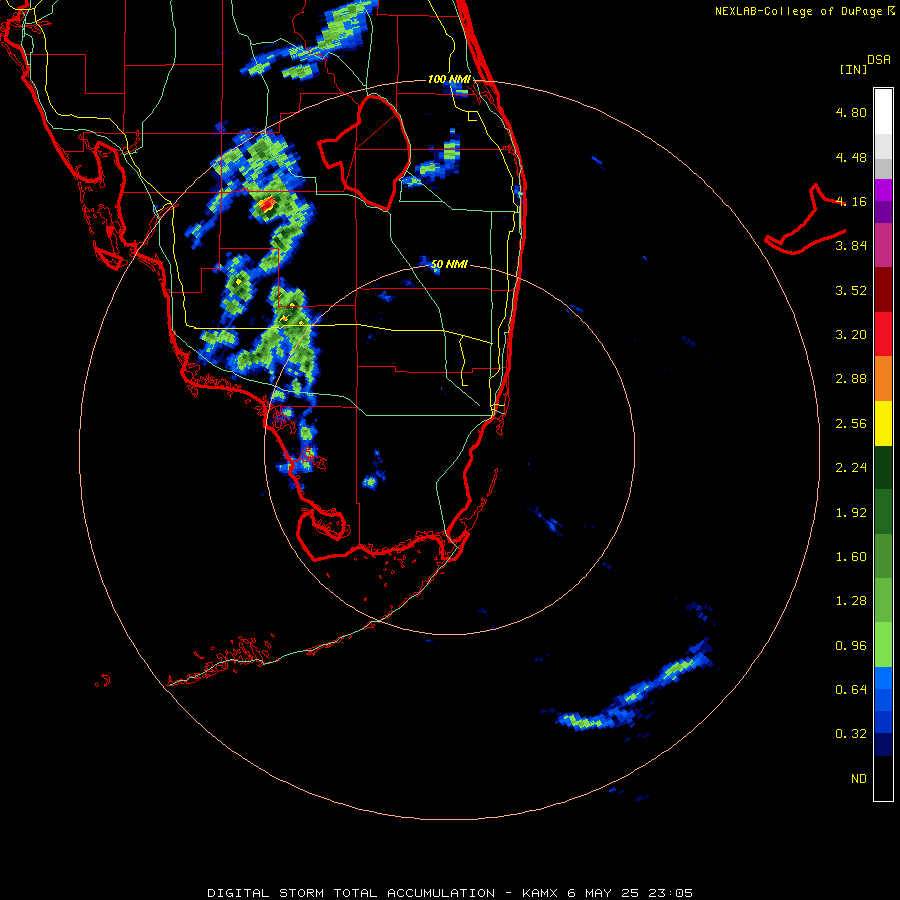Select the navy blue legend swatch

point(883,744)
